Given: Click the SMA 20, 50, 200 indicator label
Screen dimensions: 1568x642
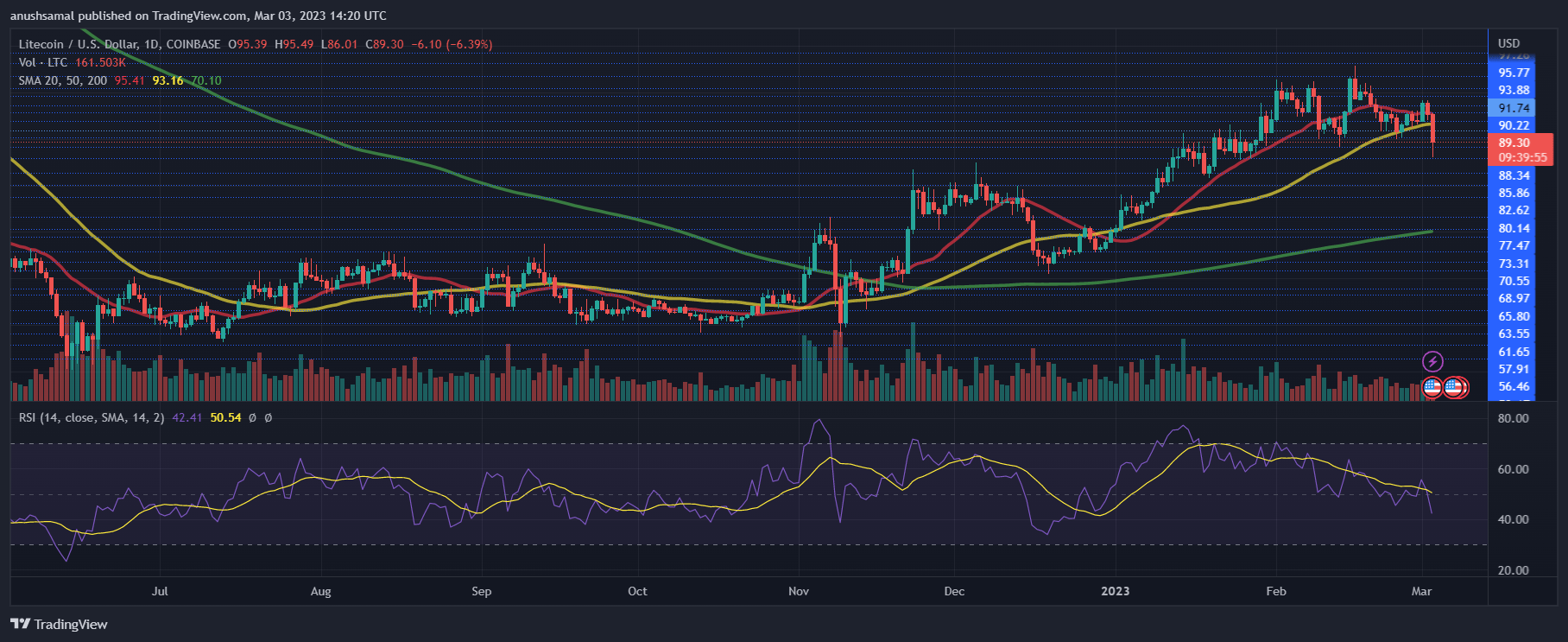Looking at the screenshot, I should (x=63, y=80).
